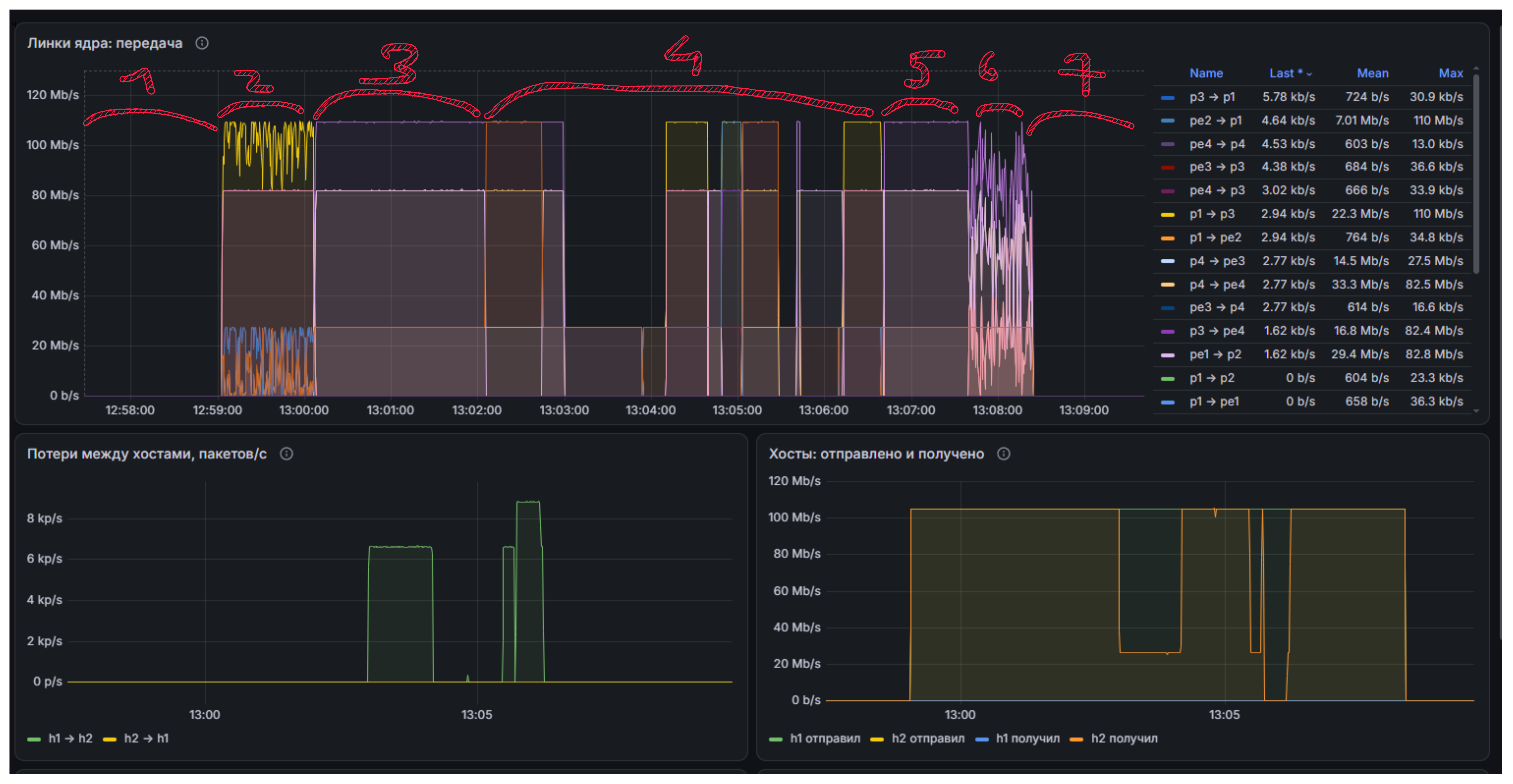Click info icon next to "Линки ядра: передача"
The width and height of the screenshot is (1513, 784).
click(202, 43)
